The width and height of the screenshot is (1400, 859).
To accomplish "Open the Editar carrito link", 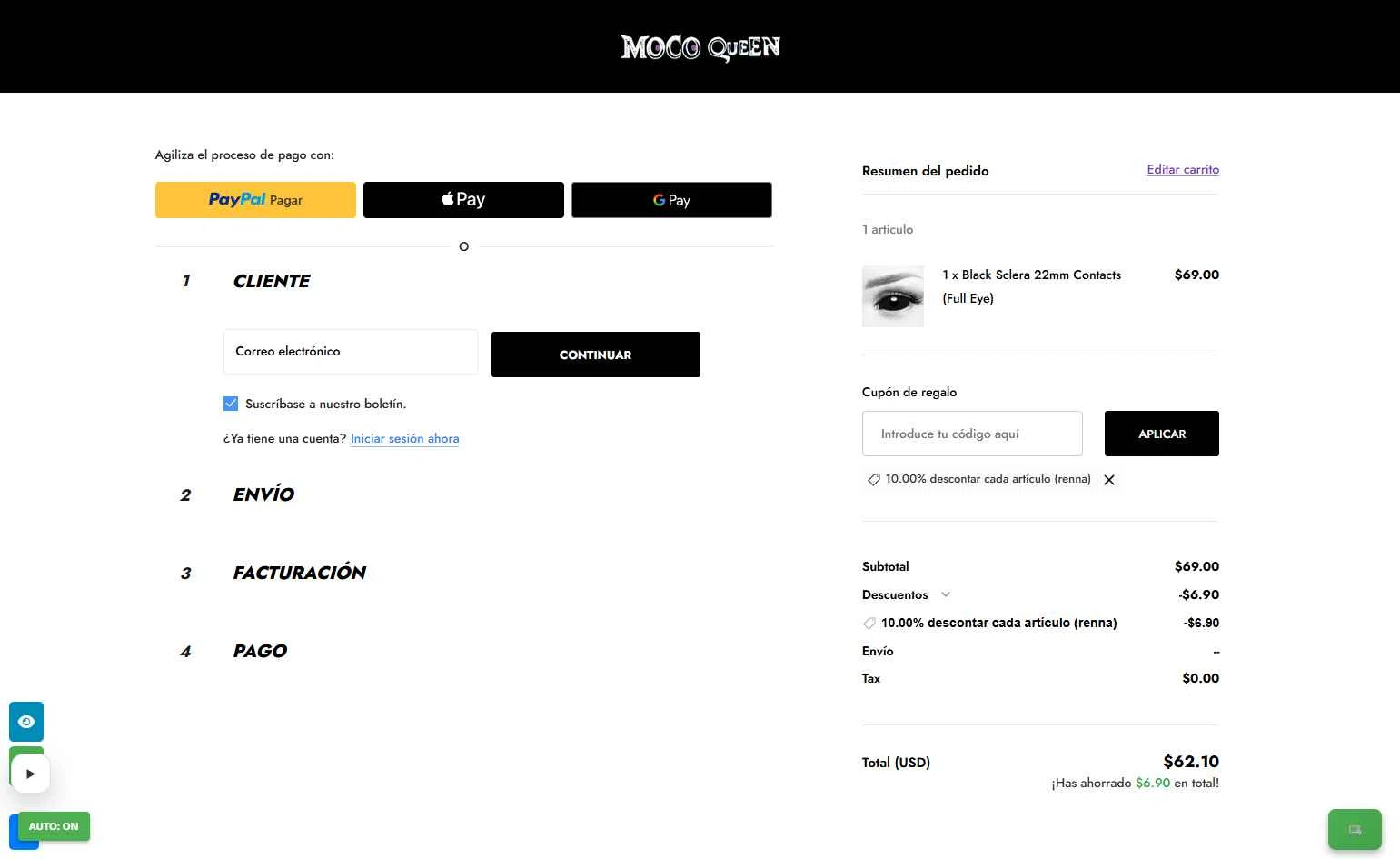I will [1183, 169].
